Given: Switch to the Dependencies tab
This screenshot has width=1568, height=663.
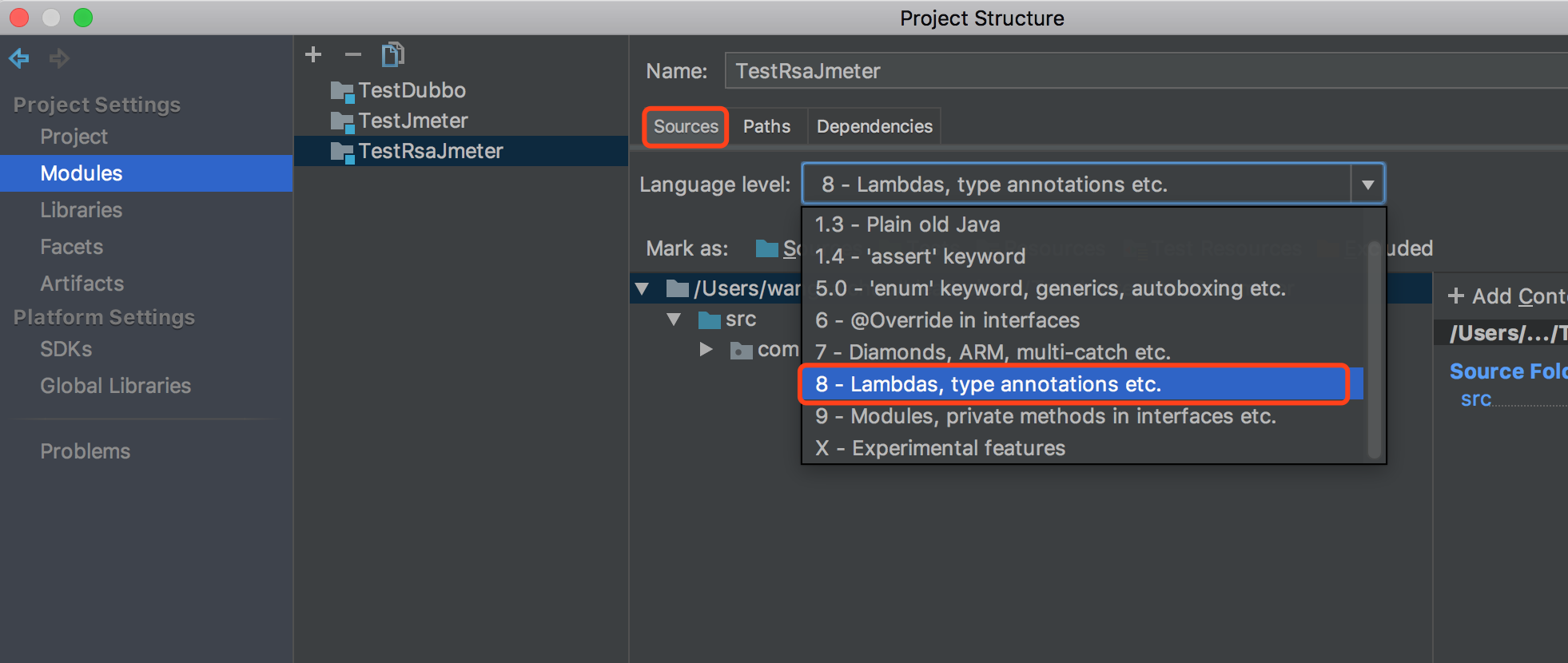Looking at the screenshot, I should [874, 126].
